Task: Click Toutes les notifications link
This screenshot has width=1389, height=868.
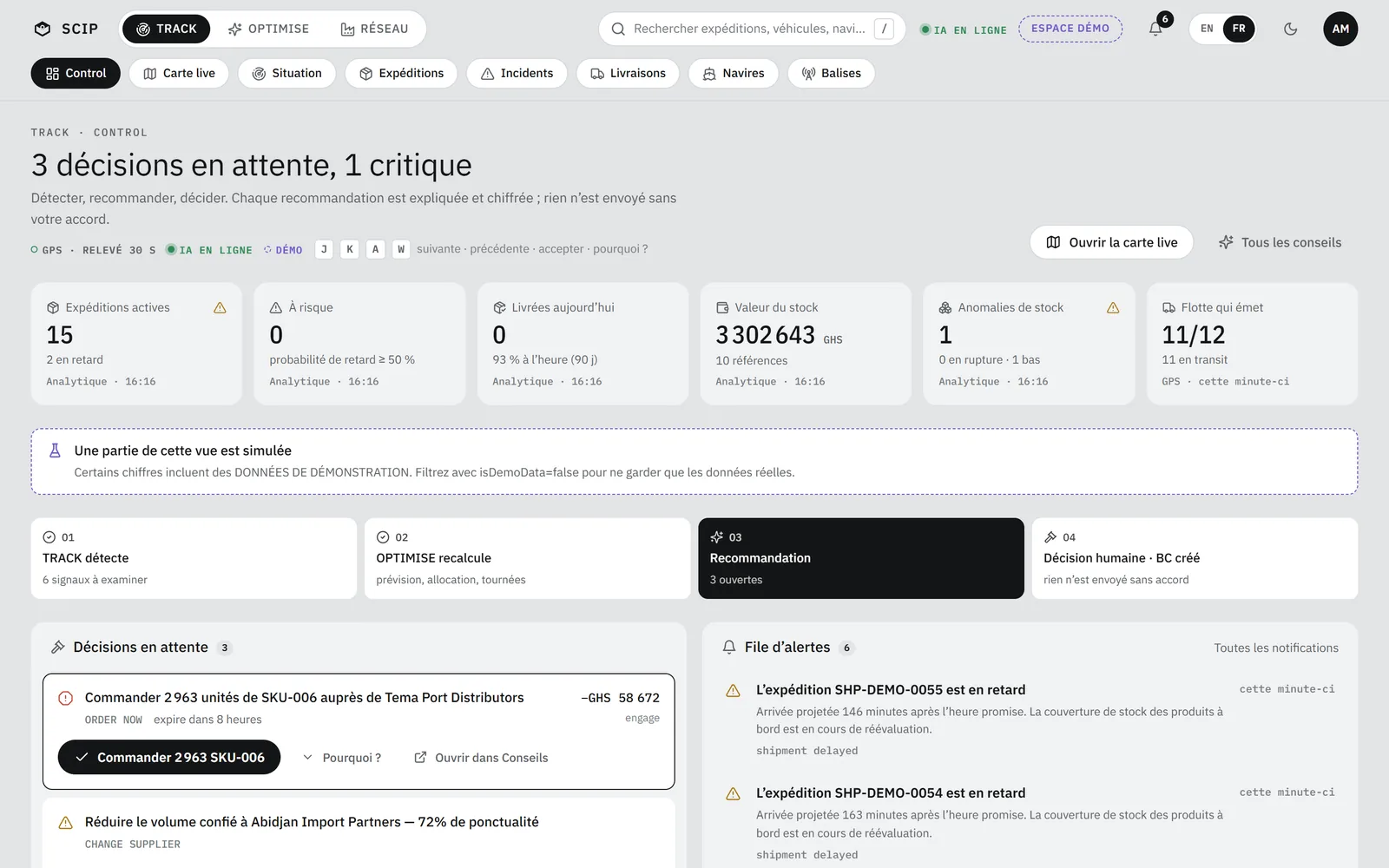Action: [x=1276, y=648]
